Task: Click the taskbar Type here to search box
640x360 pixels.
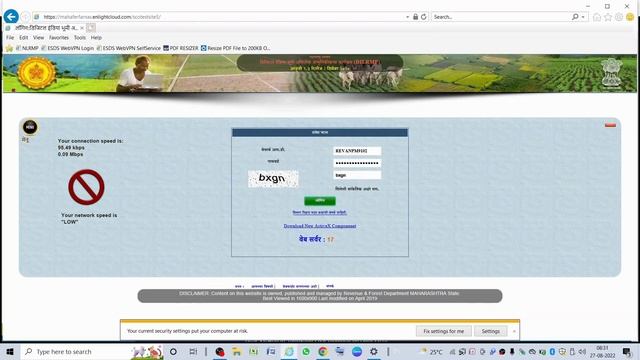Action: coord(92,351)
